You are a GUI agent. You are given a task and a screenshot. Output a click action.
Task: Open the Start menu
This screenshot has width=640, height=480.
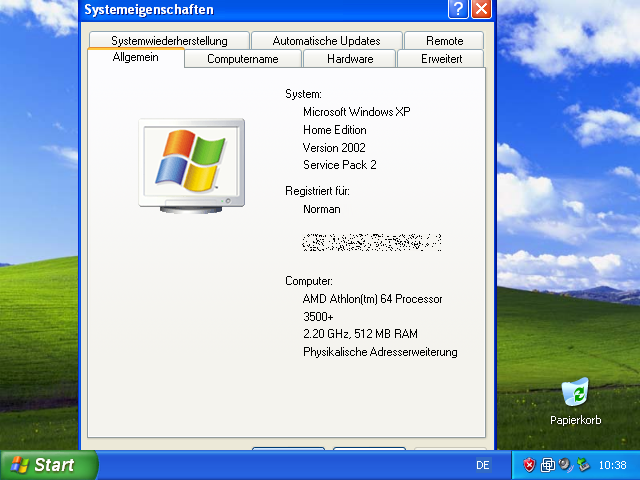tap(48, 465)
